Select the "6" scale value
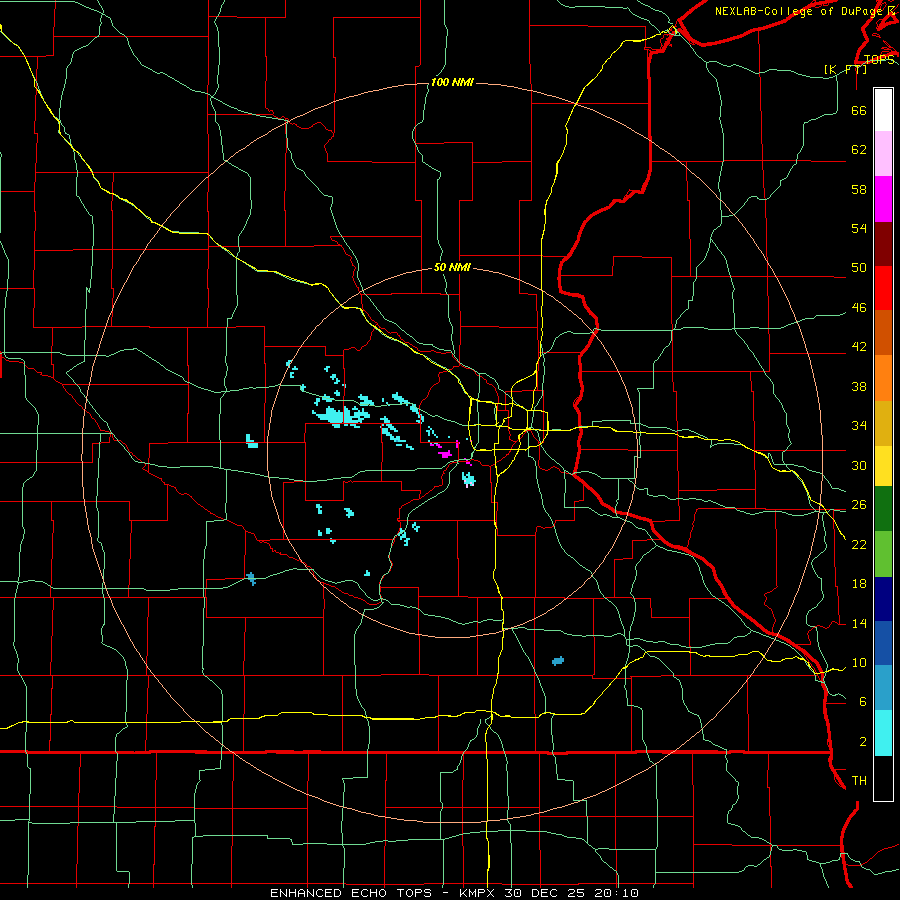 pyautogui.click(x=863, y=702)
